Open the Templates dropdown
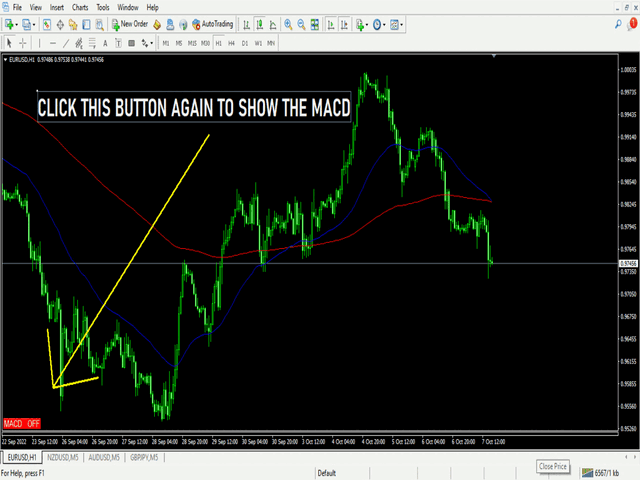 (x=396, y=24)
